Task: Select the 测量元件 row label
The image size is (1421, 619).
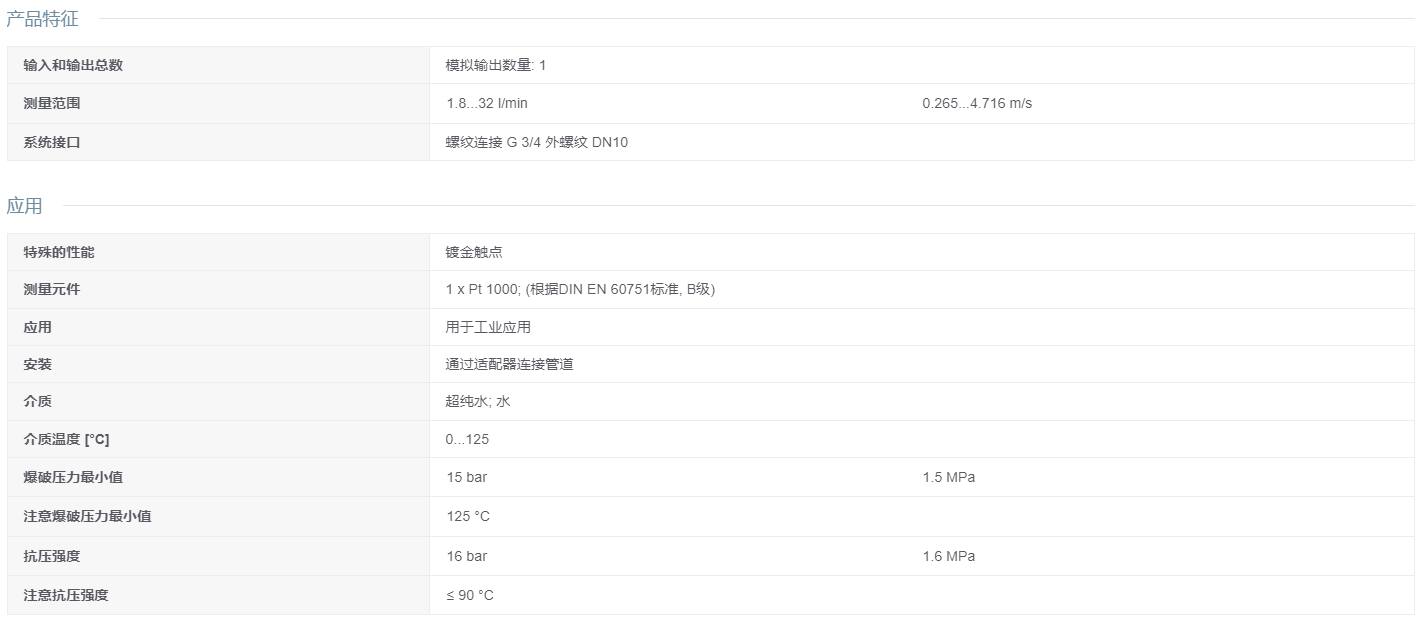Action: pos(52,289)
